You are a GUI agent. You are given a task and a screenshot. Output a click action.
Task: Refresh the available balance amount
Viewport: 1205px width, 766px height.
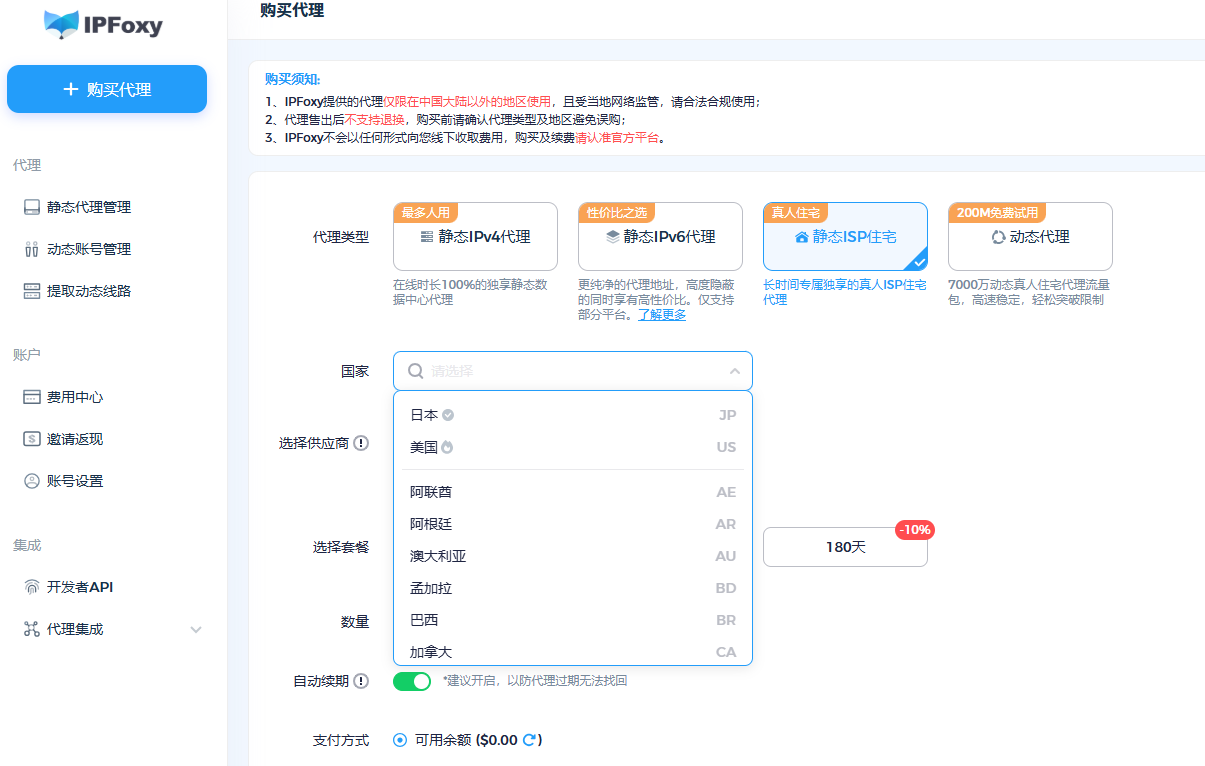530,740
